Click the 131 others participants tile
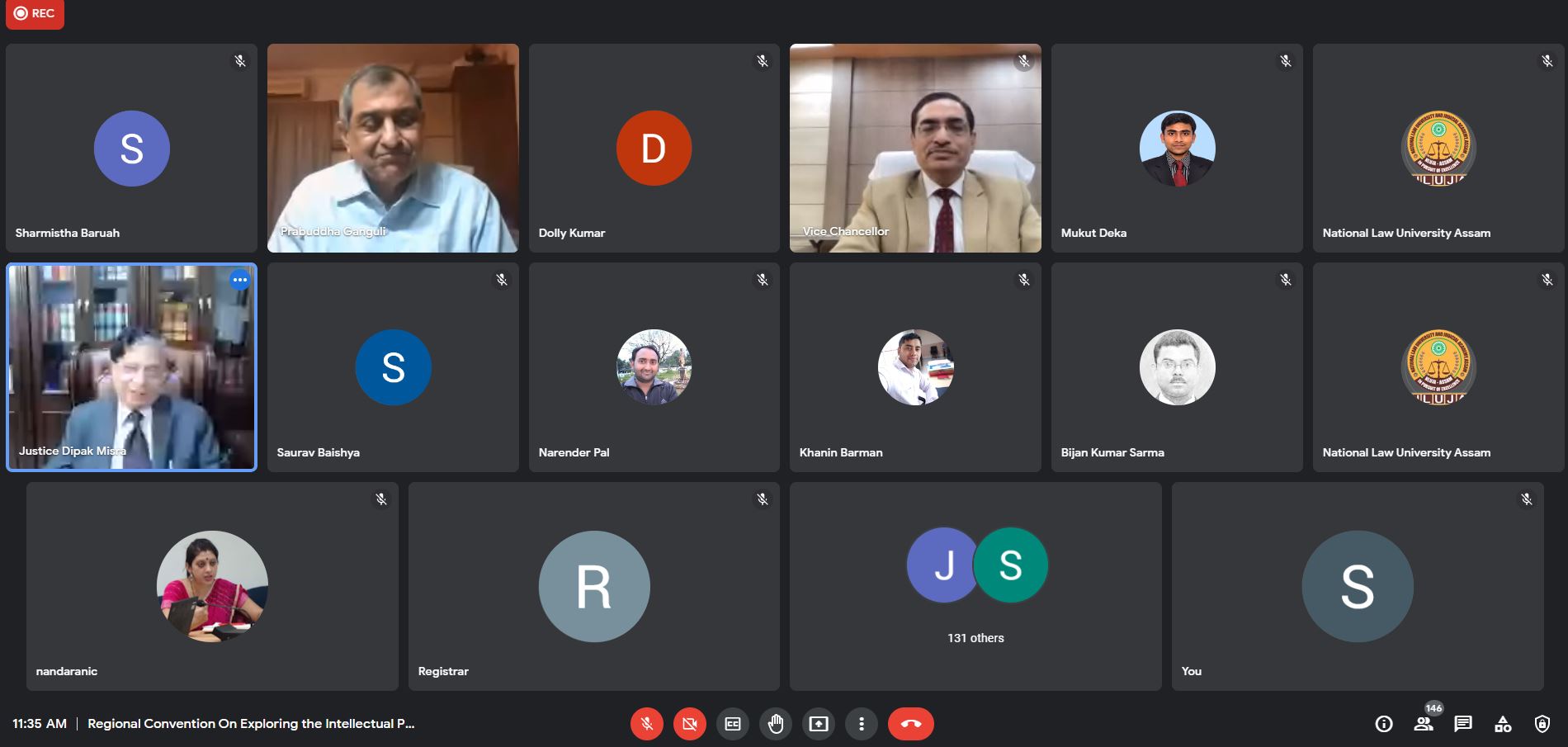Image resolution: width=1568 pixels, height=747 pixels. (x=975, y=586)
